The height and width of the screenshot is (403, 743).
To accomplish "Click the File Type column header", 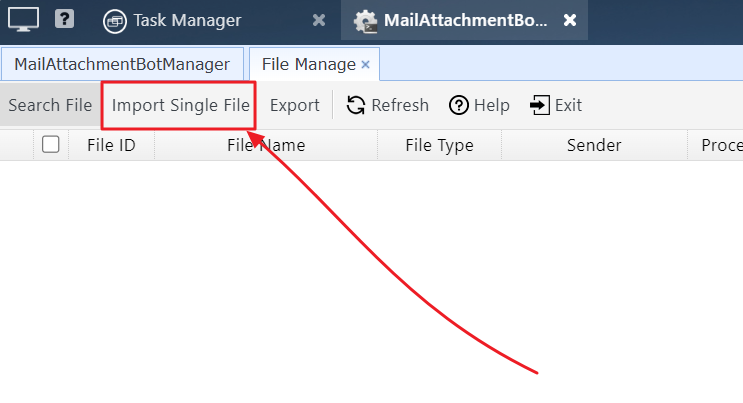I will pos(439,145).
